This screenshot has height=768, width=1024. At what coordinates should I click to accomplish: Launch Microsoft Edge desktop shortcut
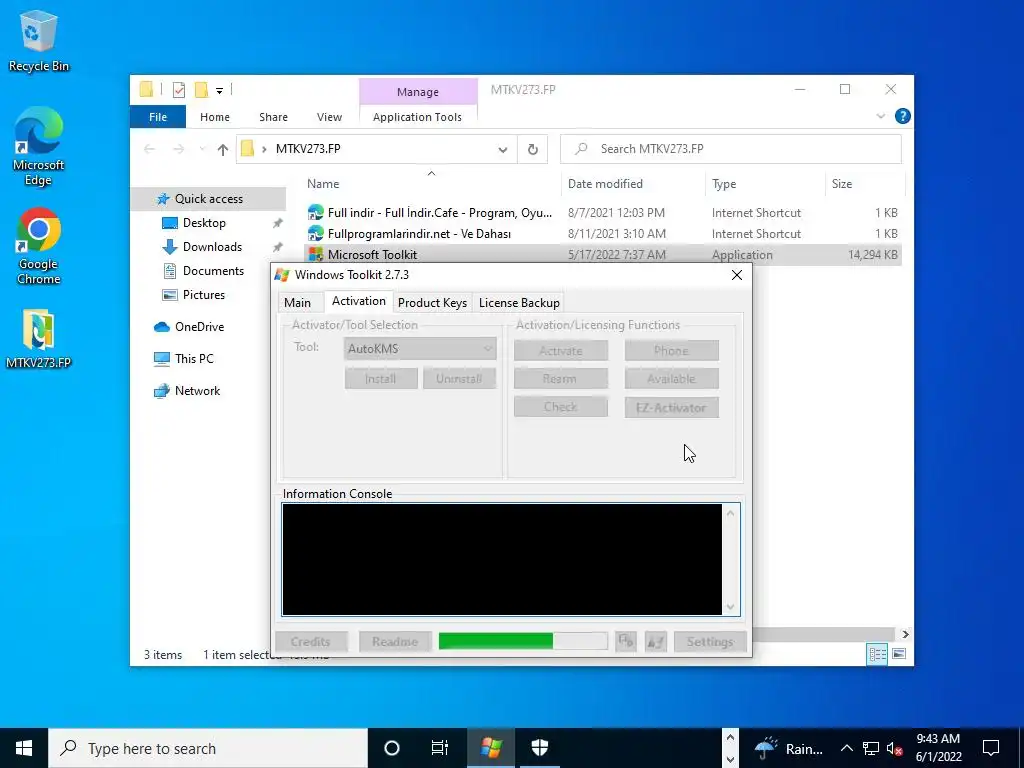tap(39, 146)
